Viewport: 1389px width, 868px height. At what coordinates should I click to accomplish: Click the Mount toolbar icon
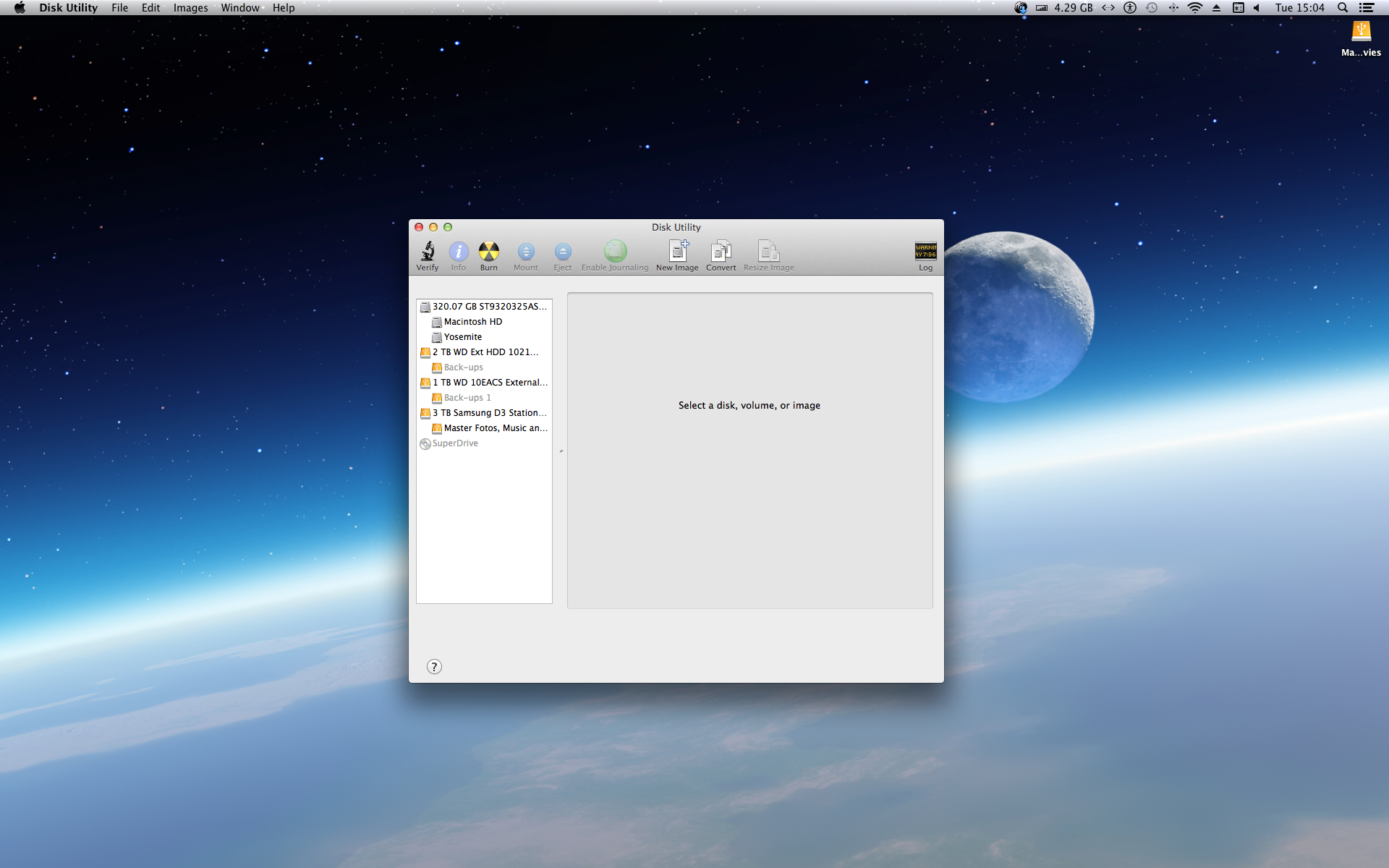[x=526, y=252]
